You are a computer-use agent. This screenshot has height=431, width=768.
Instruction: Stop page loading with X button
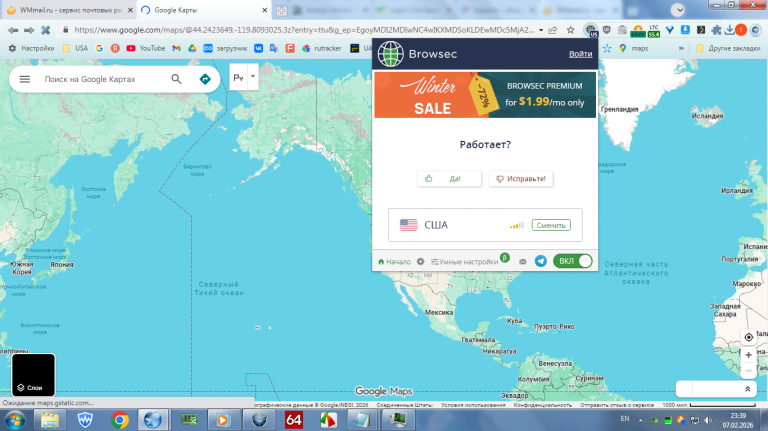click(x=46, y=30)
